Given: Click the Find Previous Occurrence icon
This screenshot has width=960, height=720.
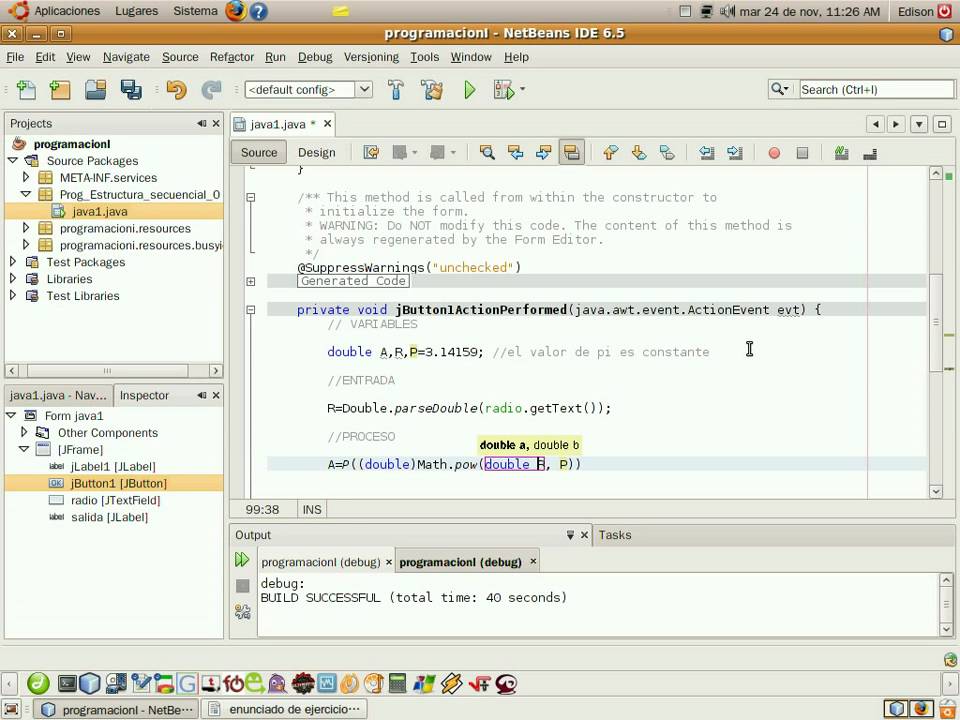Looking at the screenshot, I should (516, 152).
